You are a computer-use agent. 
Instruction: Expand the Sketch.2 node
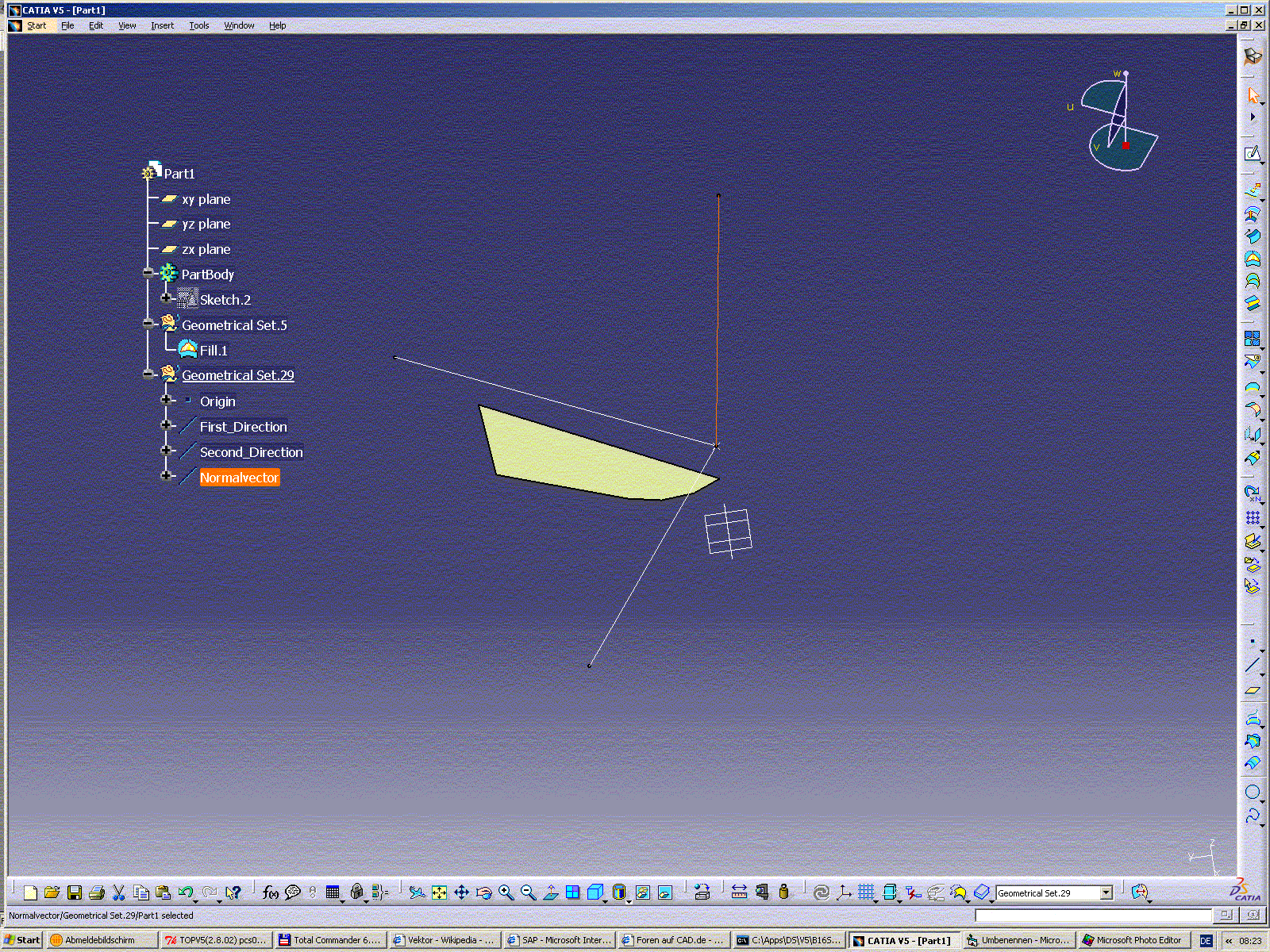pyautogui.click(x=166, y=298)
